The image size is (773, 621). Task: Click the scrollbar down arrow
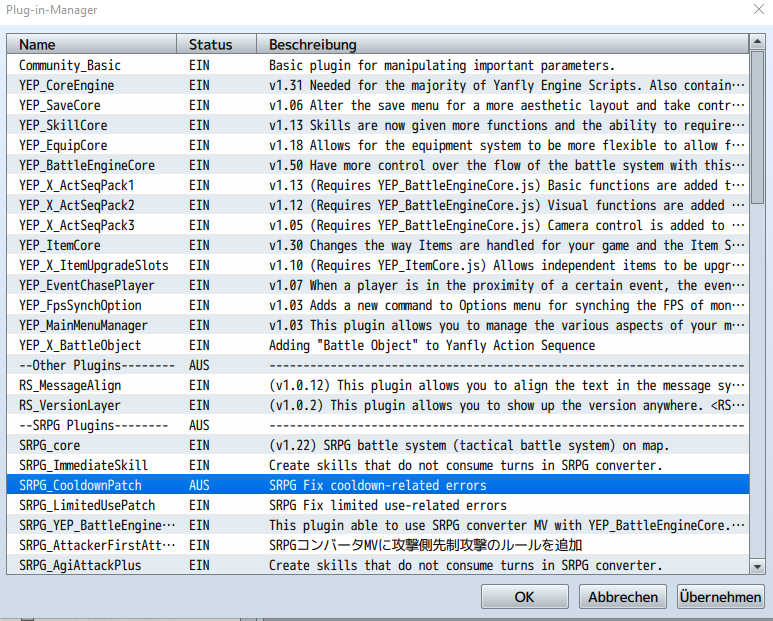[757, 567]
